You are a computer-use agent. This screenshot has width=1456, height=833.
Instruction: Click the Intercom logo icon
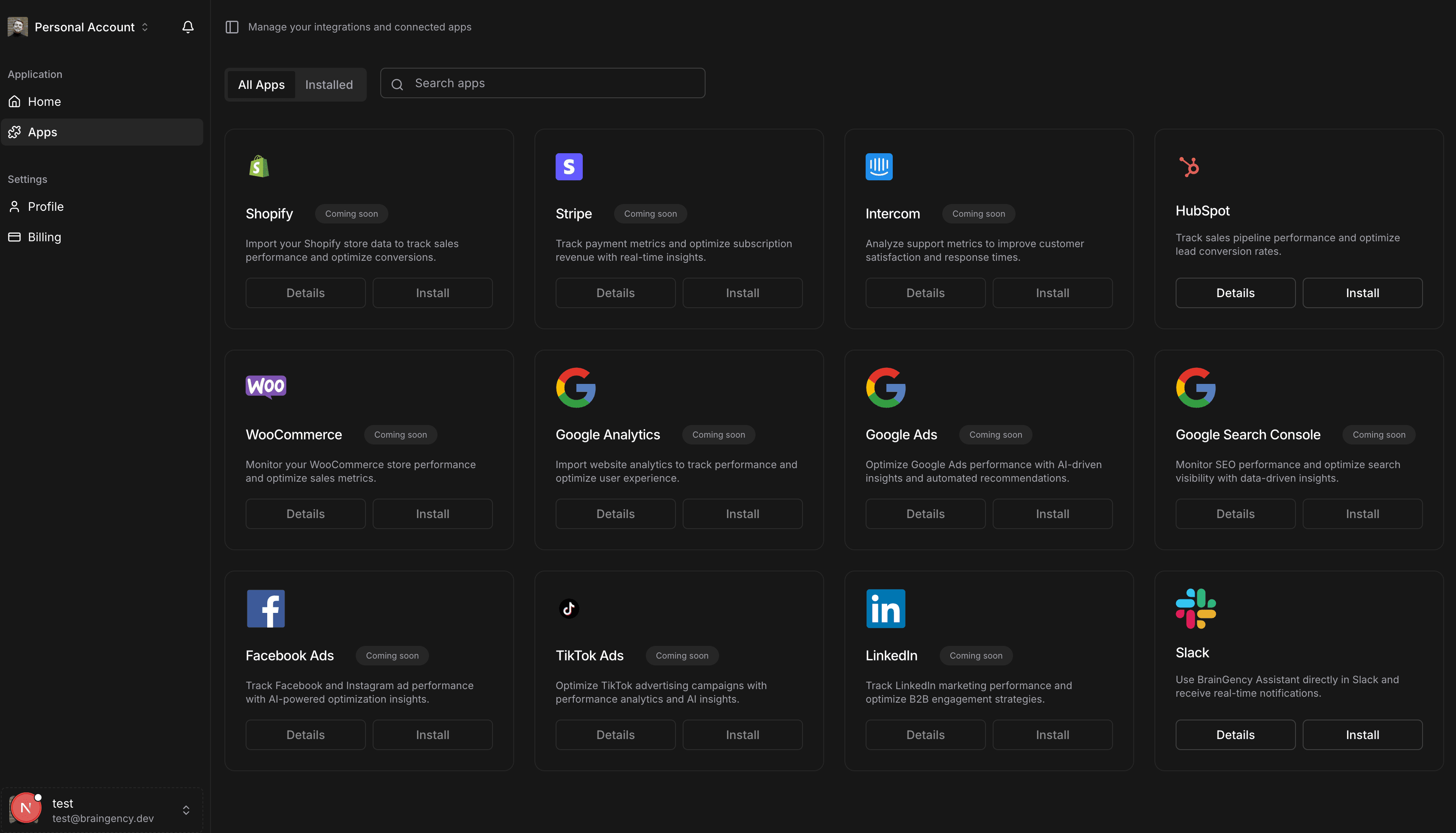click(x=879, y=166)
